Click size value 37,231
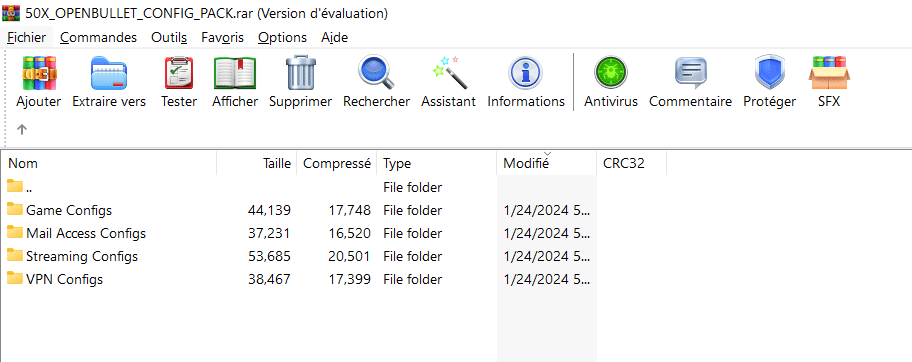 click(x=269, y=233)
